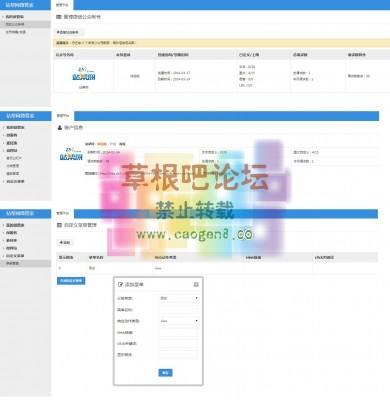Select the 管理平台 tab in menu management panel

point(63,213)
